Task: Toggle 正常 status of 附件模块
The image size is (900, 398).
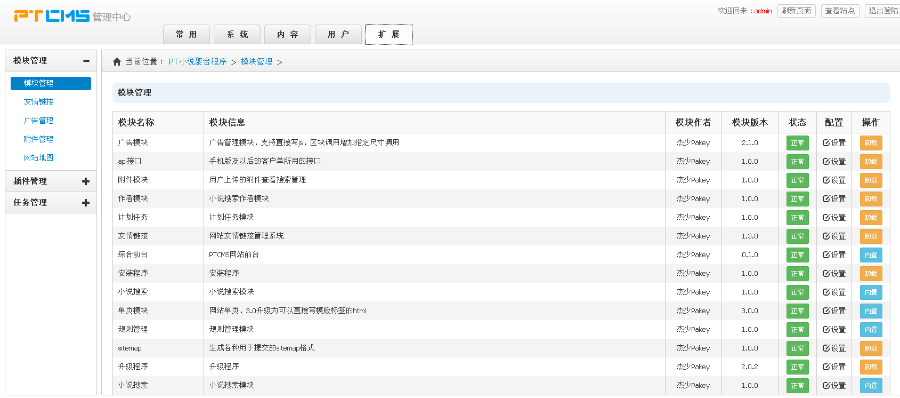Action: click(797, 180)
